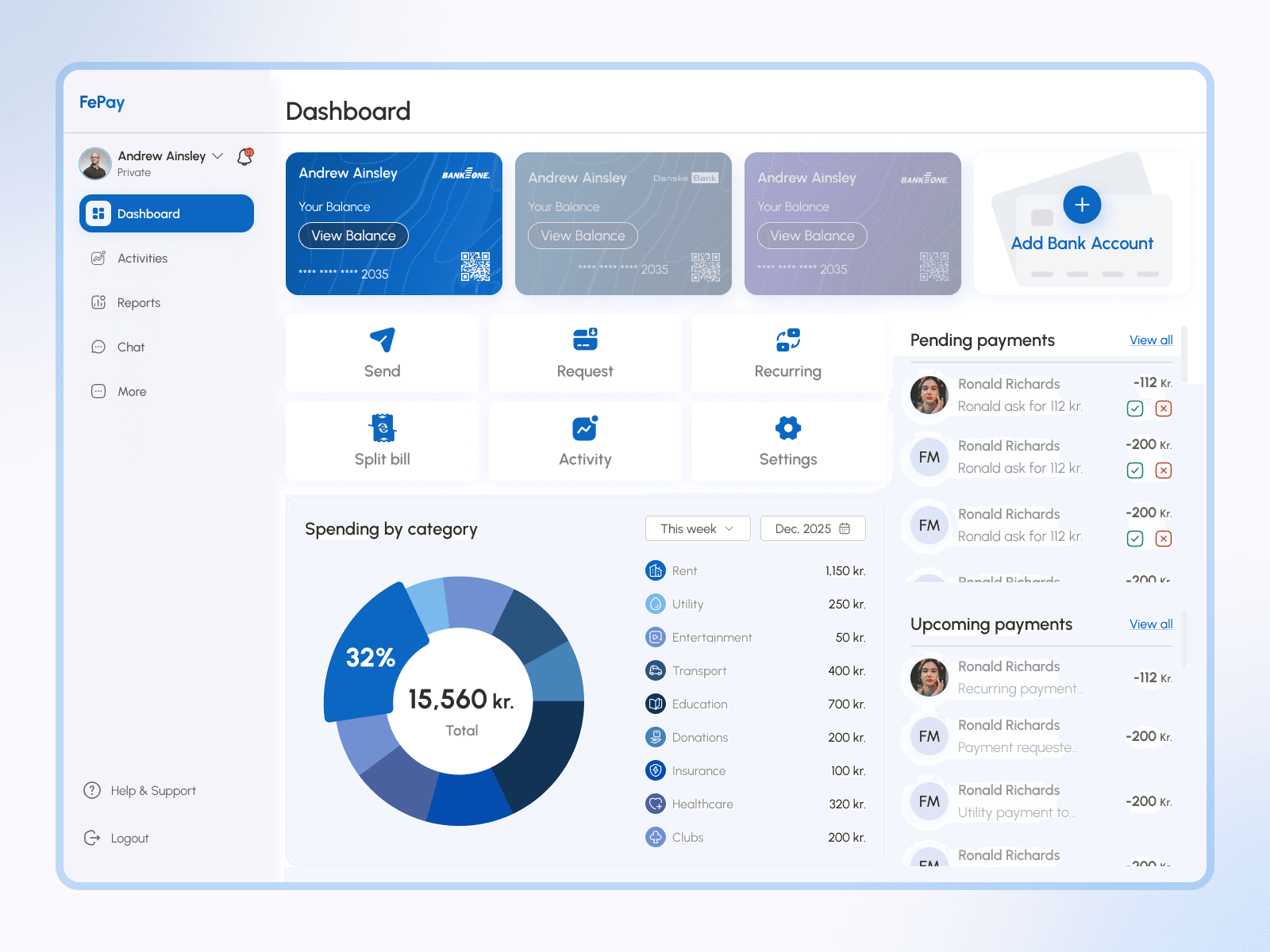View Balance on blue BankOne card
Image resolution: width=1270 pixels, height=952 pixels.
tap(353, 236)
